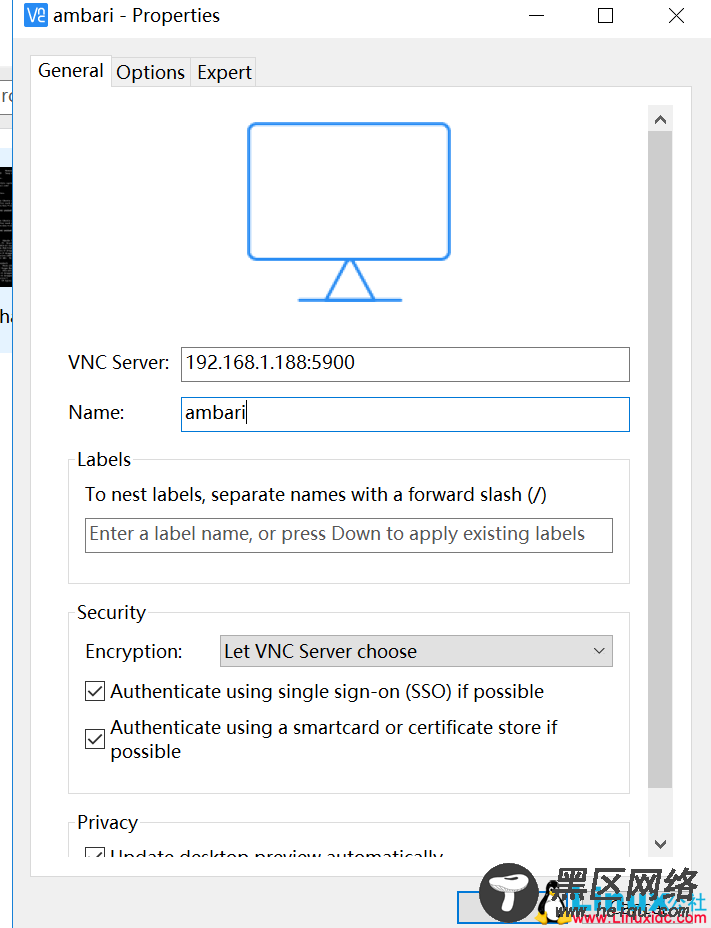Click the 'Labels' group heading
Image resolution: width=711 pixels, height=928 pixels.
pos(104,459)
